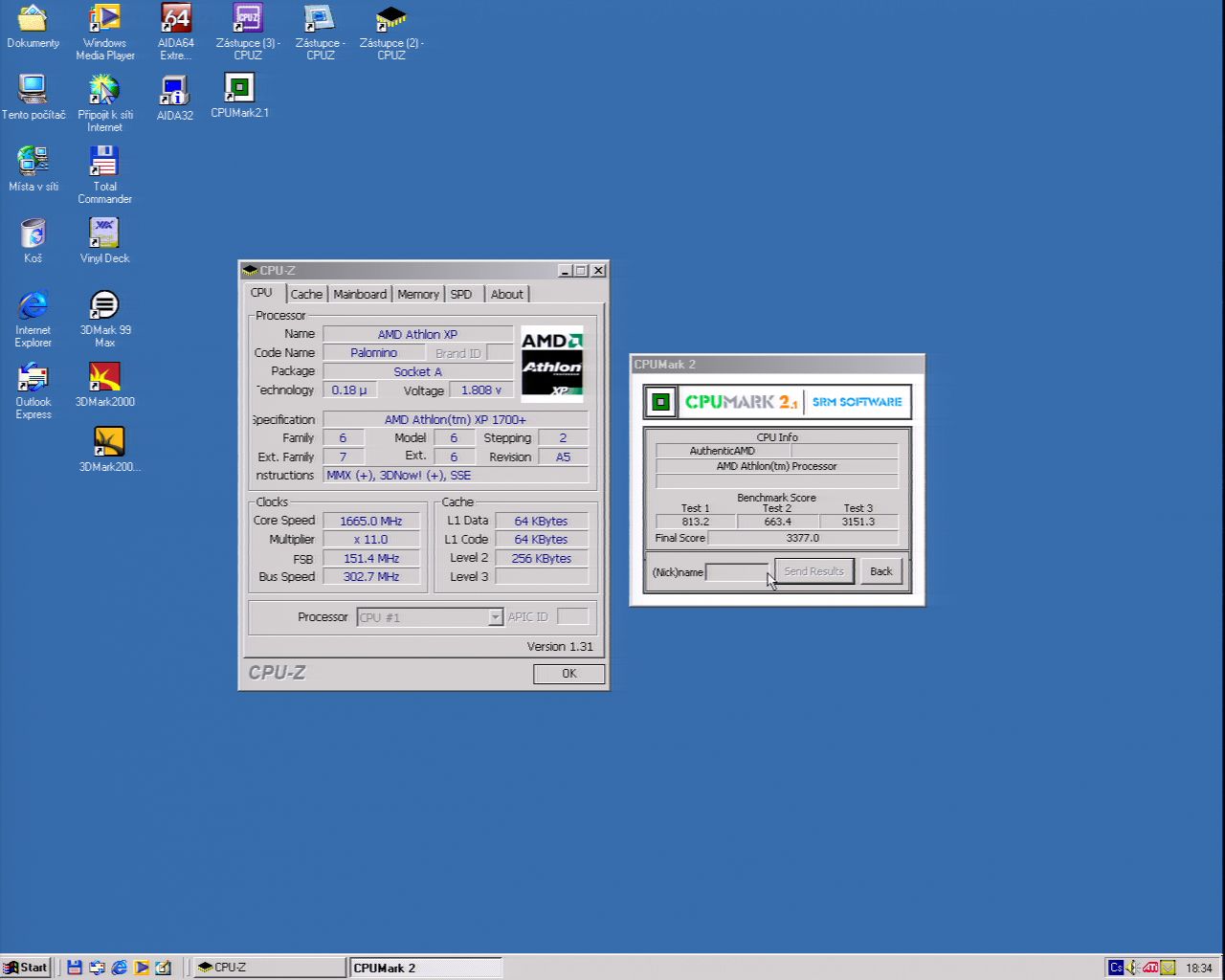Select Outlook Express desktop icon

point(33,390)
